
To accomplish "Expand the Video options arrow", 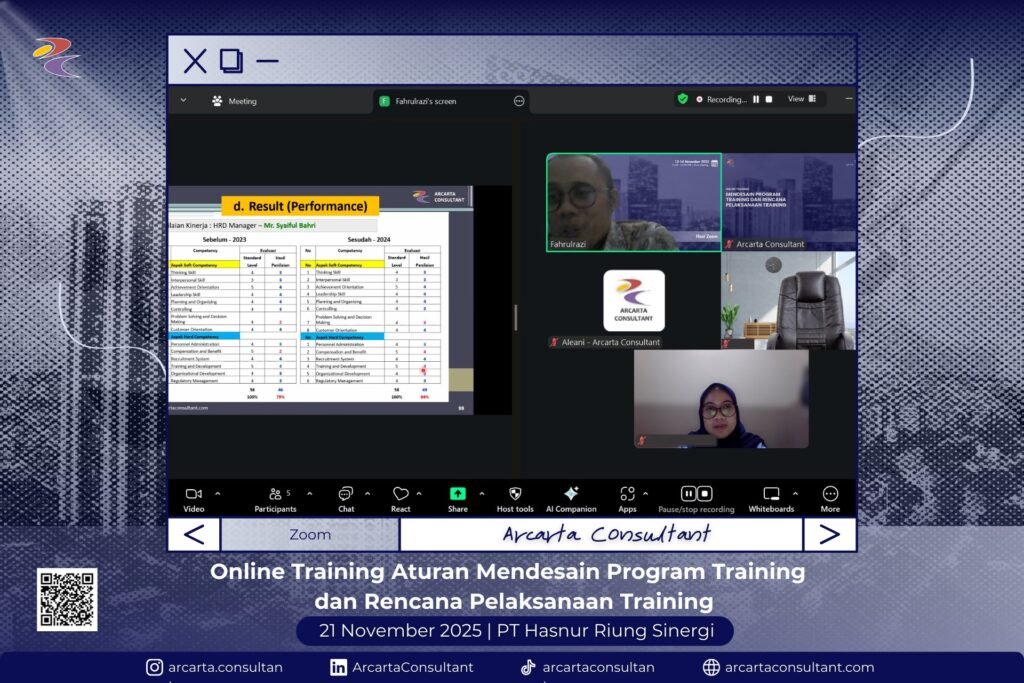I will click(218, 494).
